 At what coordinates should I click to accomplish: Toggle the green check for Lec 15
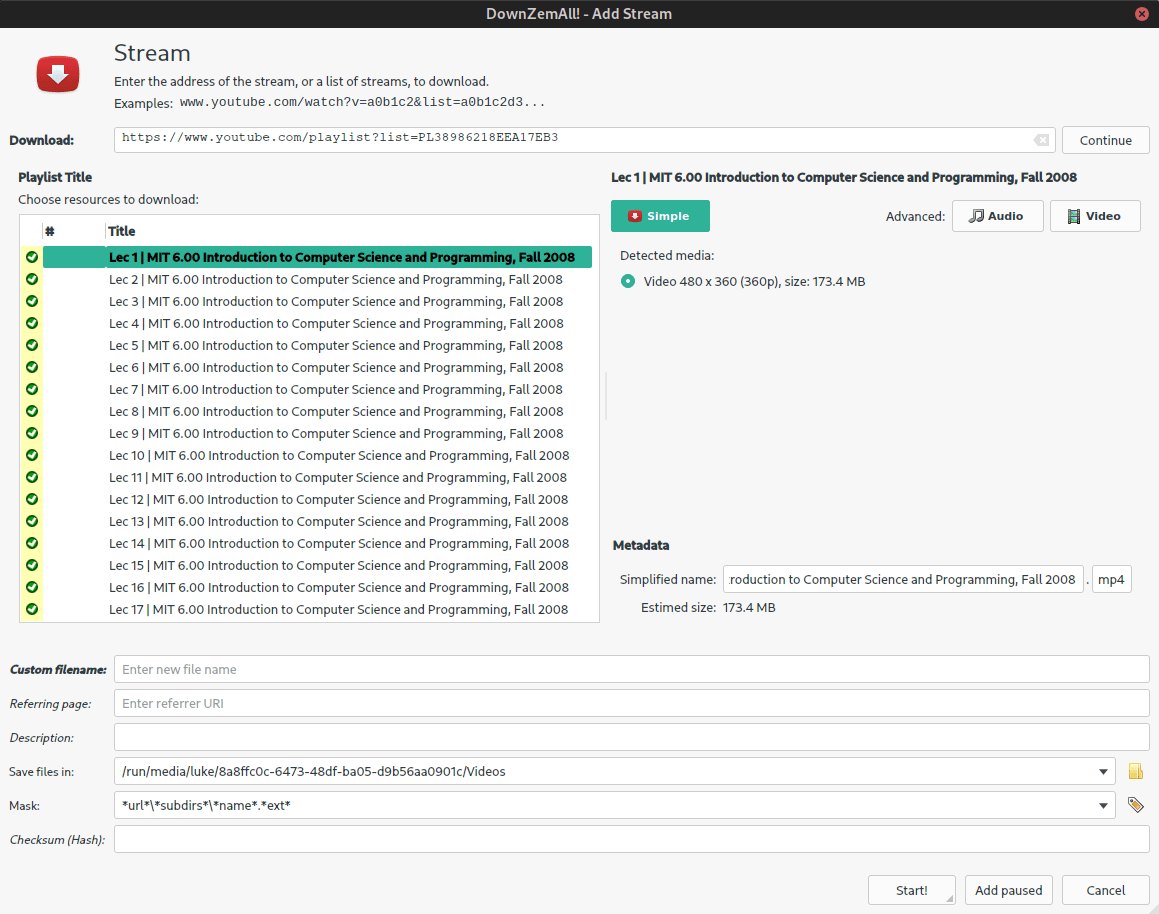click(x=32, y=565)
